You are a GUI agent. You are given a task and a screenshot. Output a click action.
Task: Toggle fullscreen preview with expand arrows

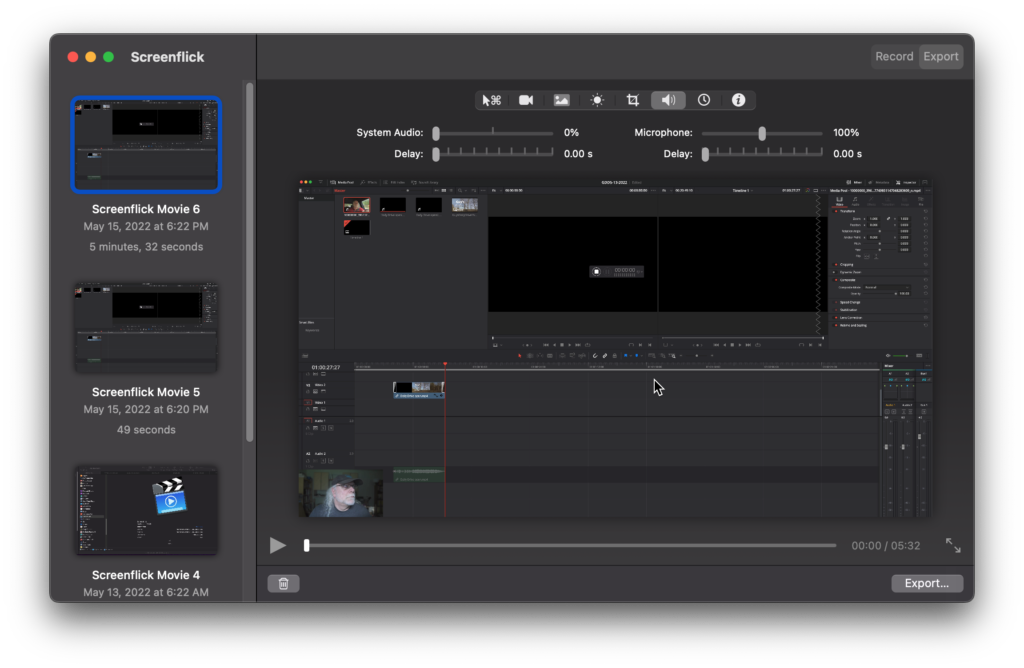pyautogui.click(x=953, y=545)
